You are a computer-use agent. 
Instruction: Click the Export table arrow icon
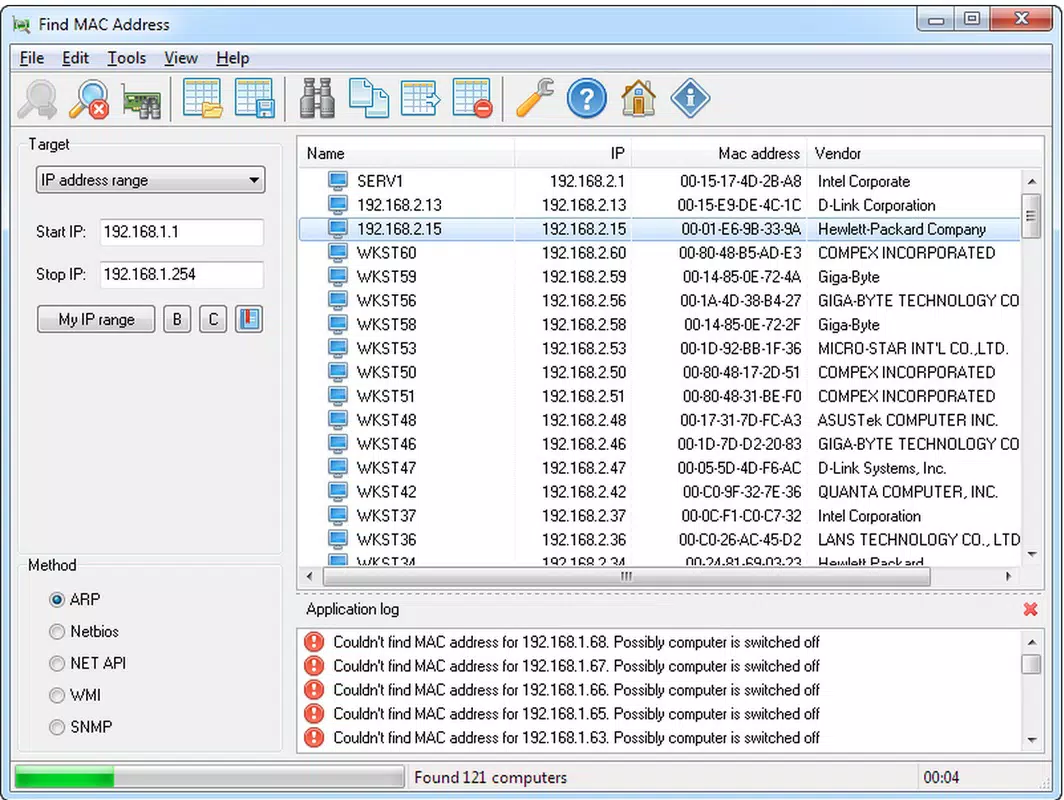pyautogui.click(x=420, y=99)
